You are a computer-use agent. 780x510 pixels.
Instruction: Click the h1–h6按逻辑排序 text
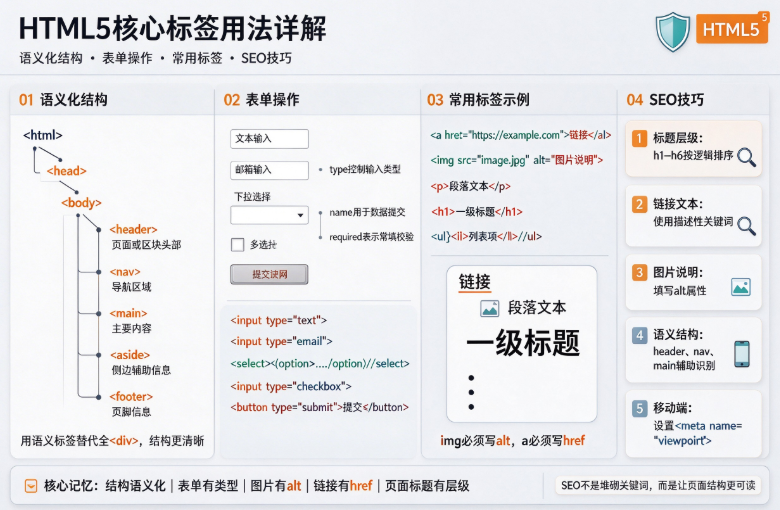(693, 155)
